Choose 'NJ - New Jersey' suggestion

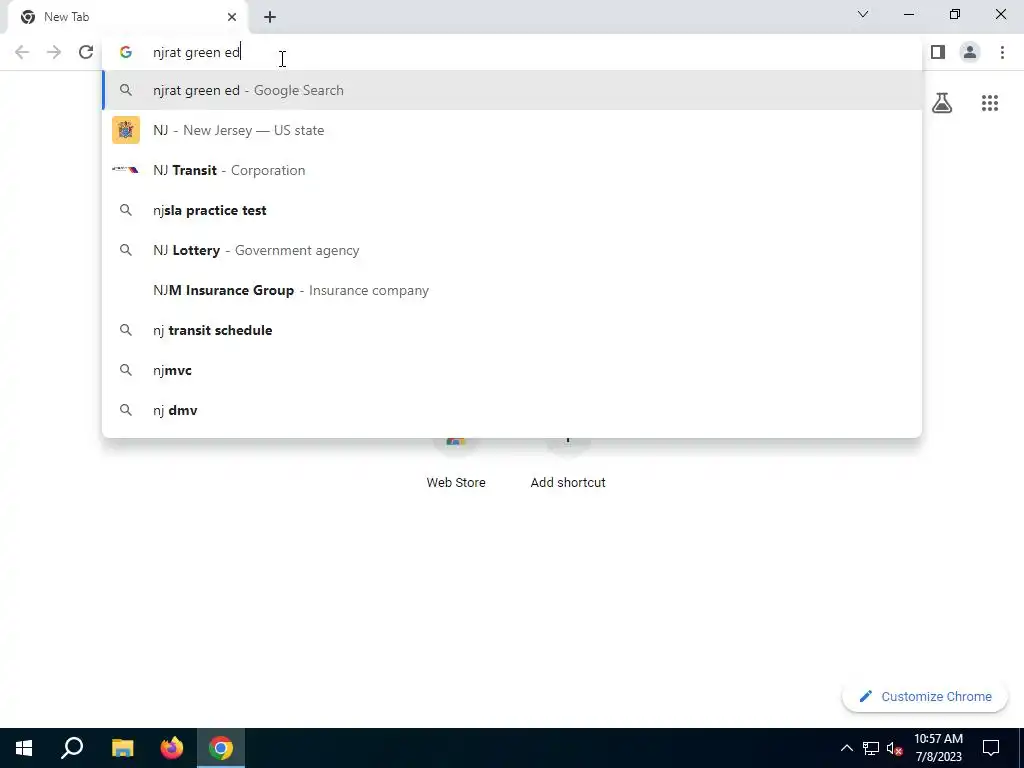(x=512, y=130)
